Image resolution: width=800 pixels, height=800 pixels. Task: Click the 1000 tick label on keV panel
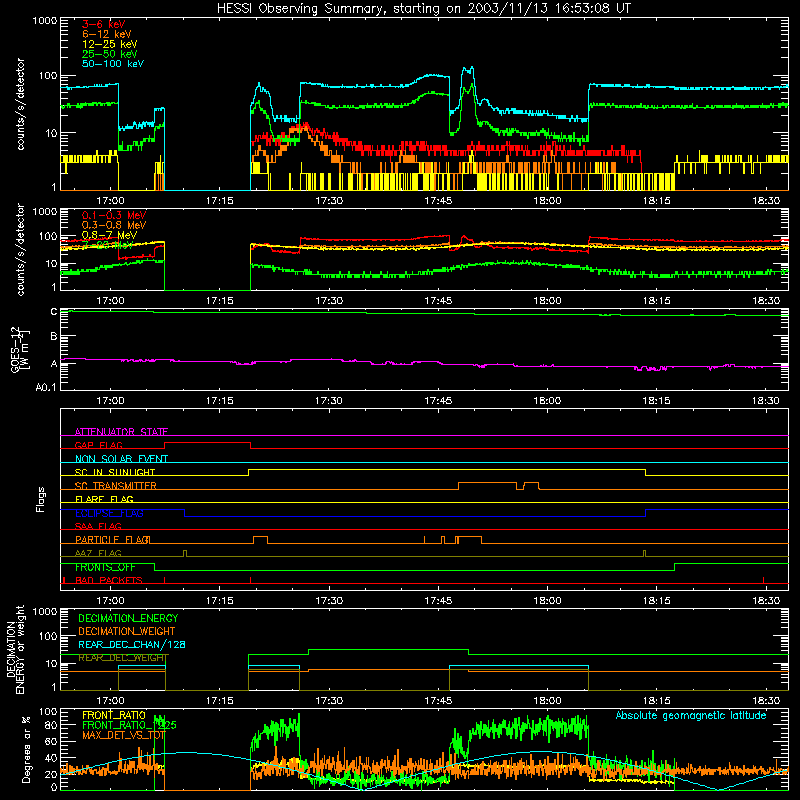click(x=45, y=21)
